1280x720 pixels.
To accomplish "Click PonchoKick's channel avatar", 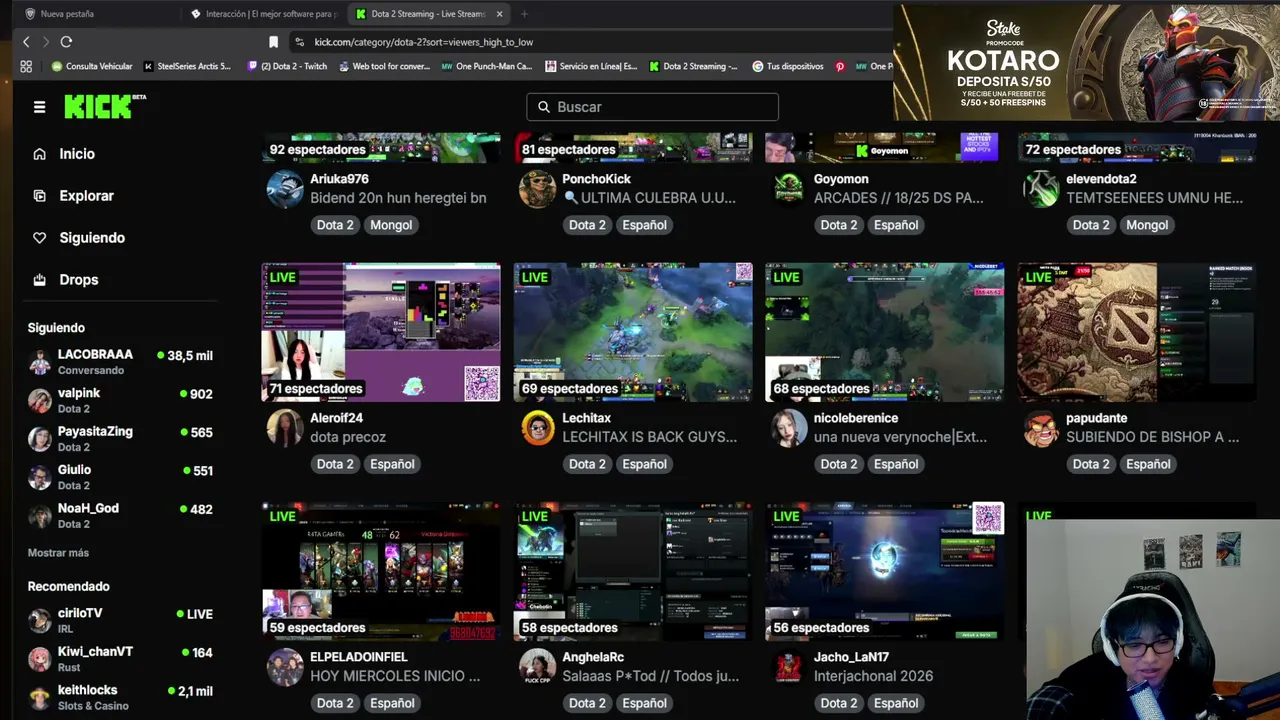I will point(537,189).
